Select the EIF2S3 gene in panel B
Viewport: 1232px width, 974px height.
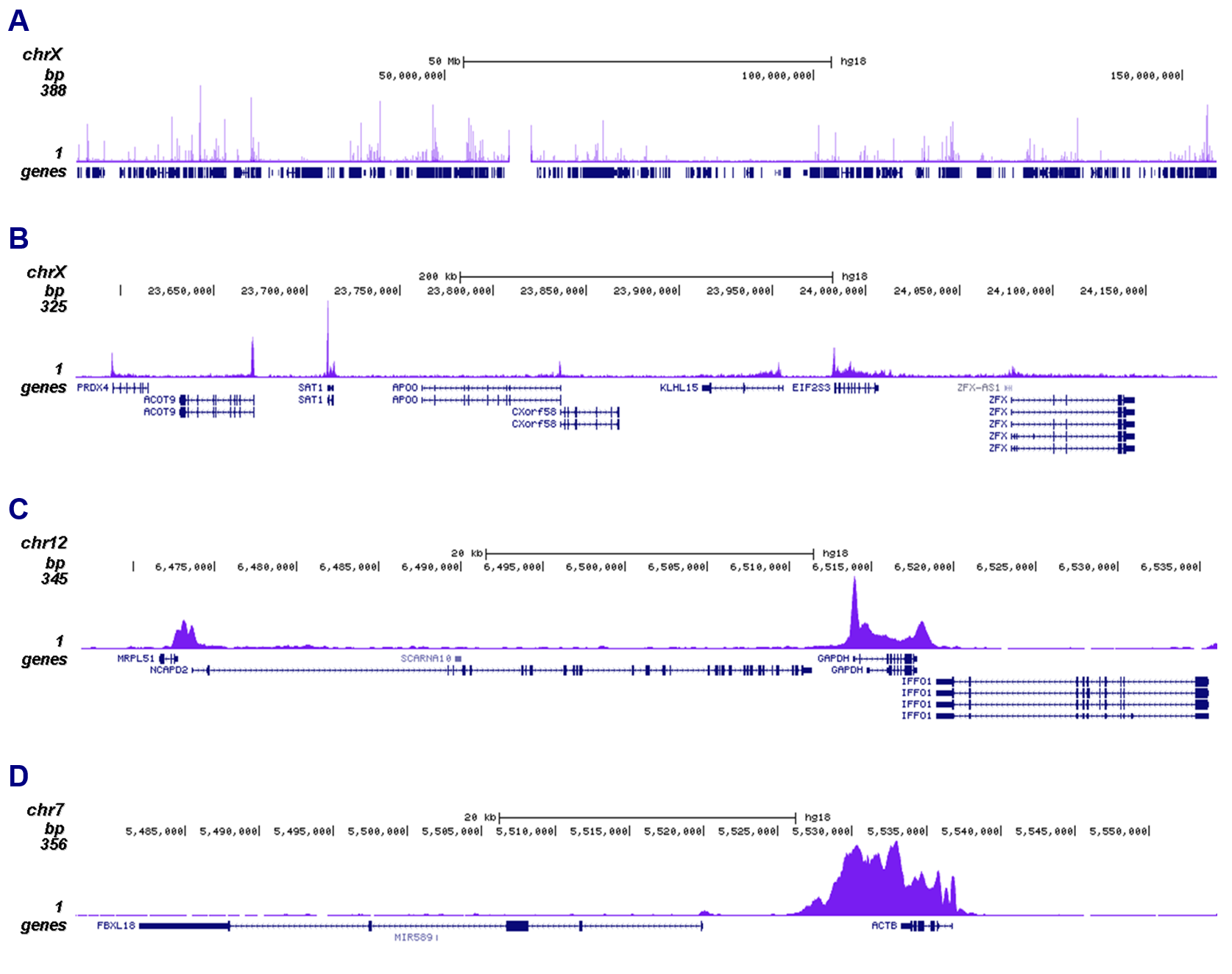pos(810,386)
